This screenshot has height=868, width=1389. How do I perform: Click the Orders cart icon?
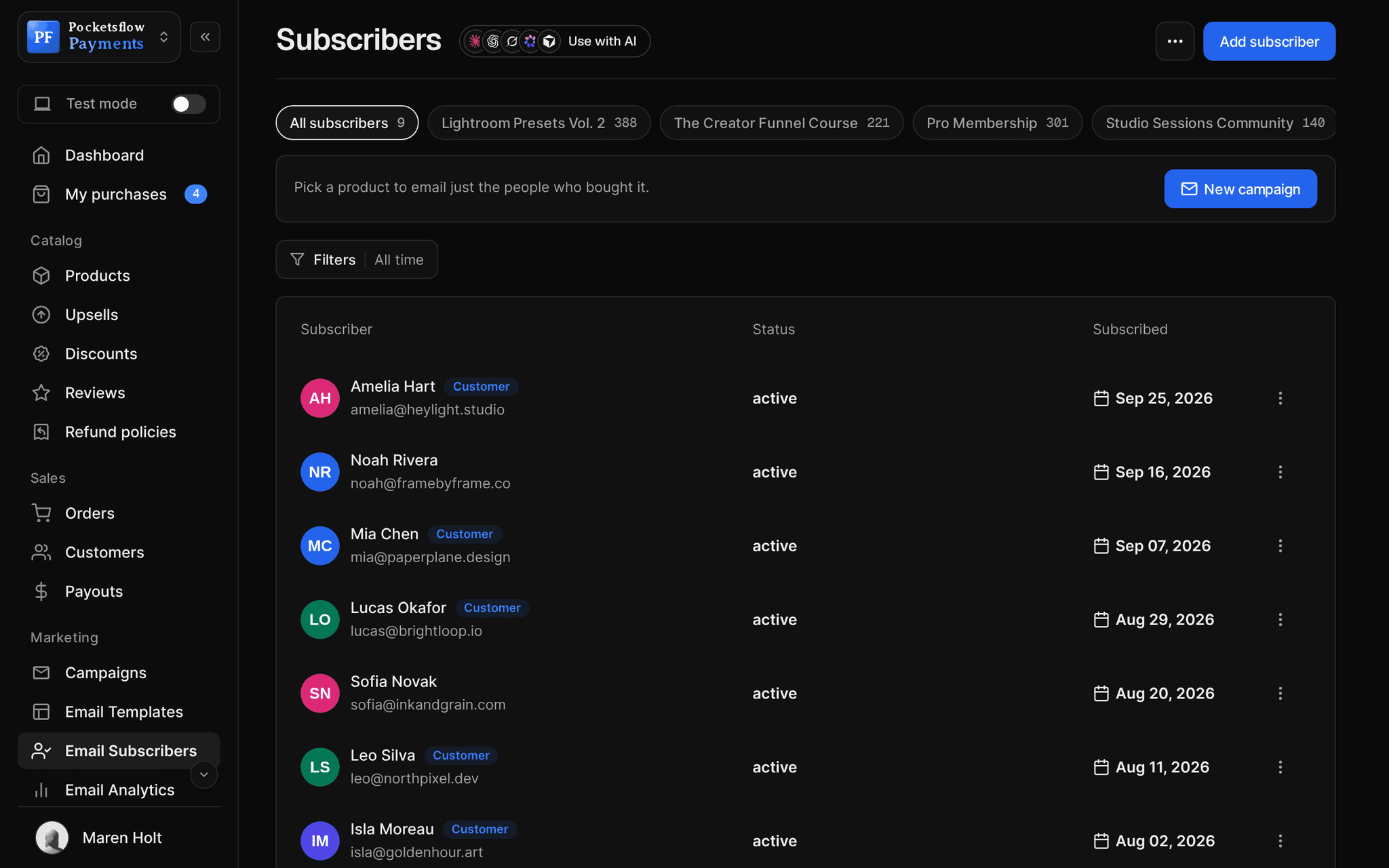41,513
